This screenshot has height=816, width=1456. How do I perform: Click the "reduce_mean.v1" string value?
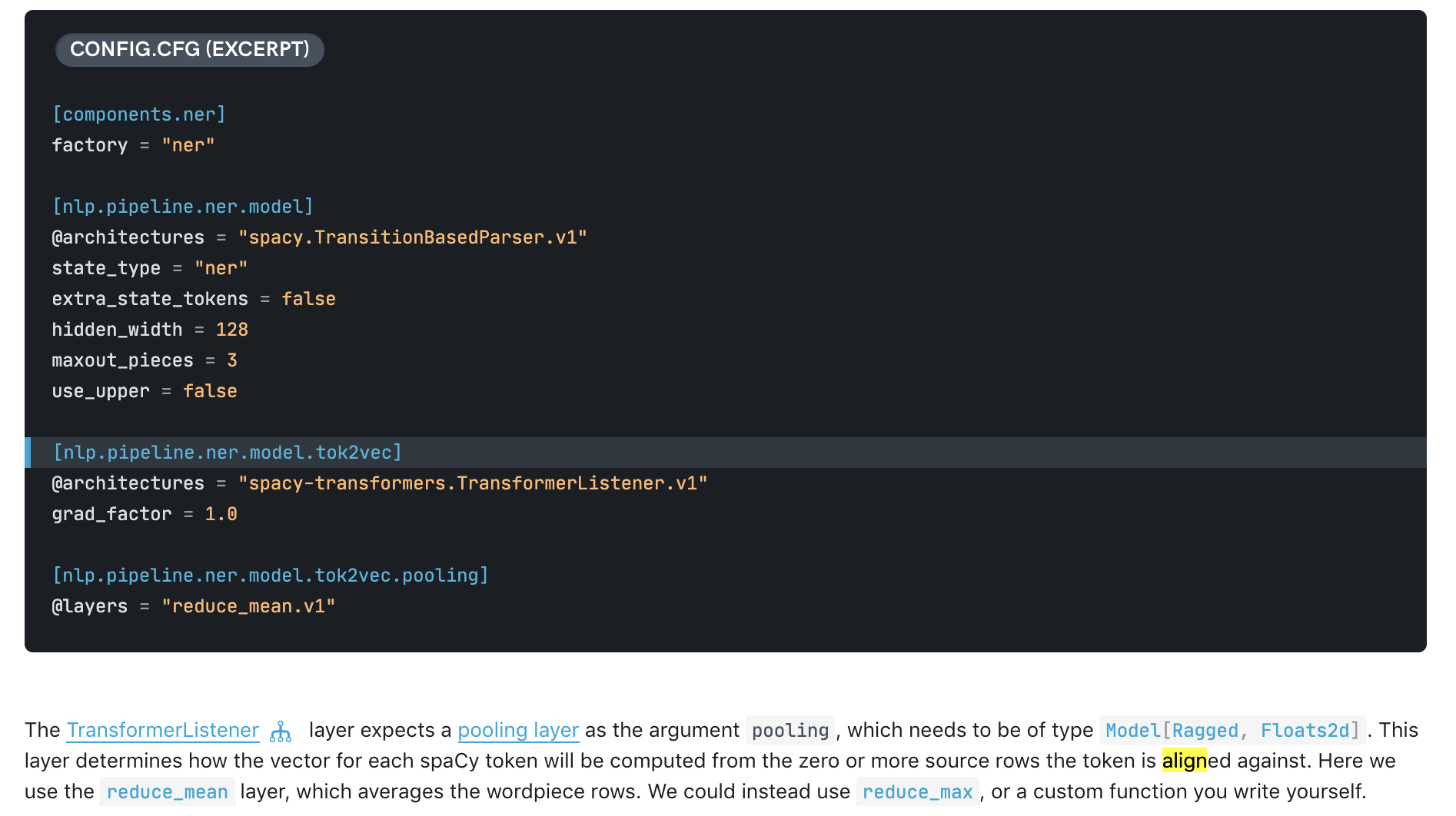[248, 606]
